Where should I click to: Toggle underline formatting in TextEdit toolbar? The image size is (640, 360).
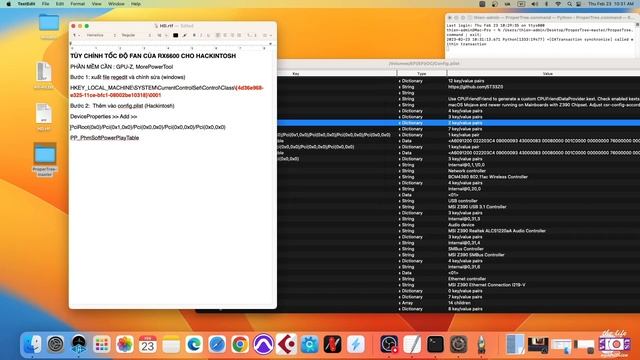coord(208,36)
